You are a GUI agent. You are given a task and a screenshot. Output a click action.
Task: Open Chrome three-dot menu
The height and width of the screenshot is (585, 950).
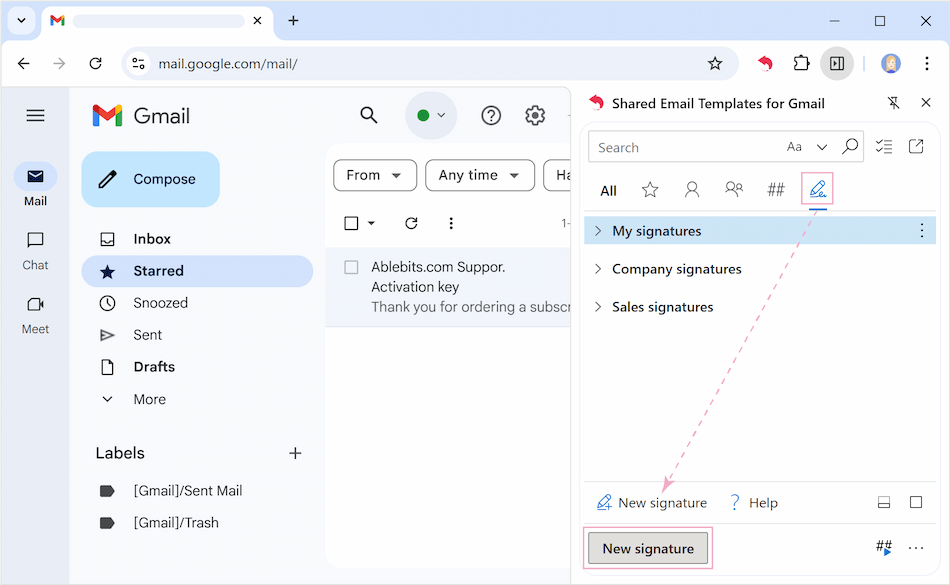tap(926, 63)
